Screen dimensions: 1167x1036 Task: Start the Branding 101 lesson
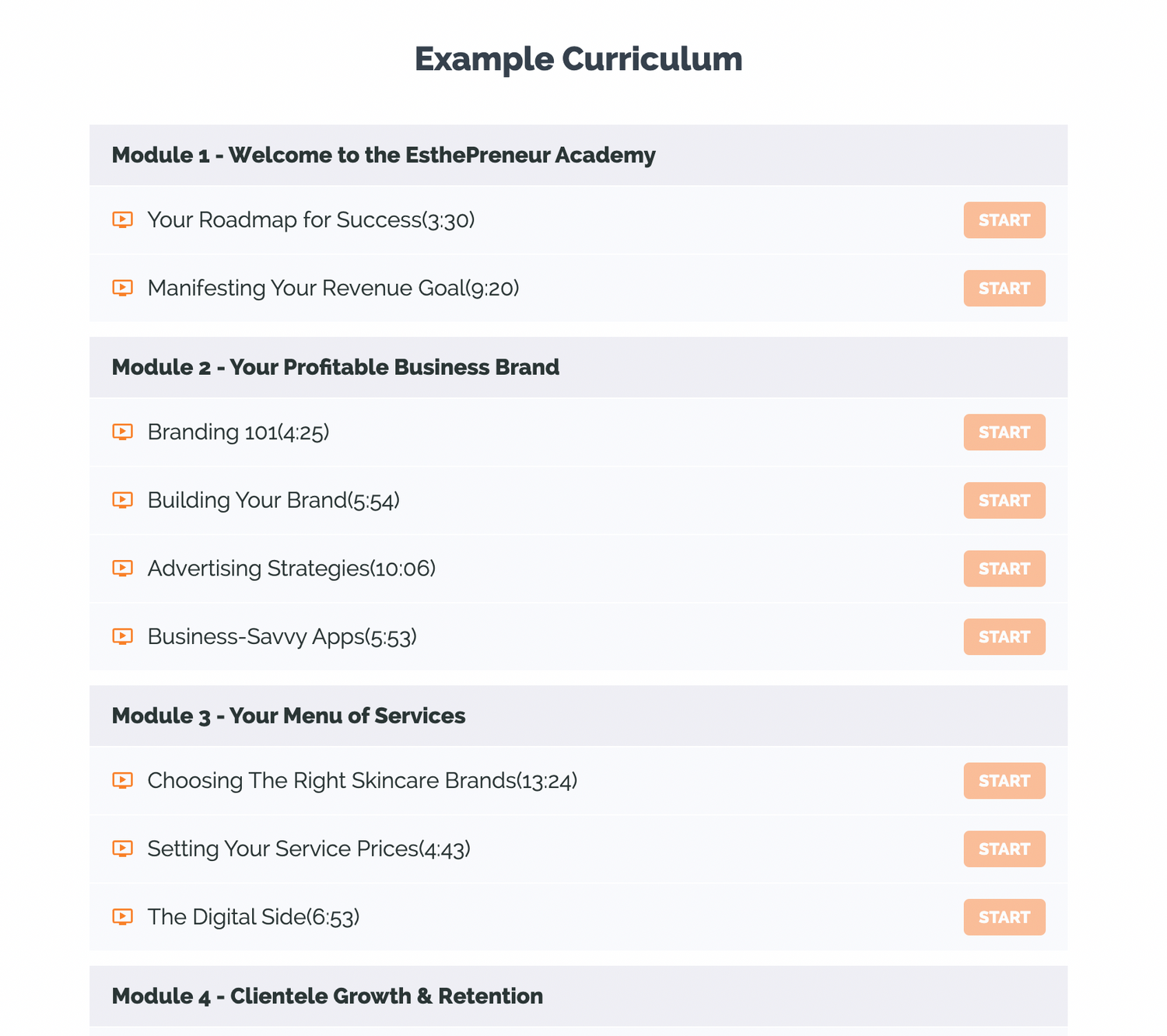point(1004,432)
